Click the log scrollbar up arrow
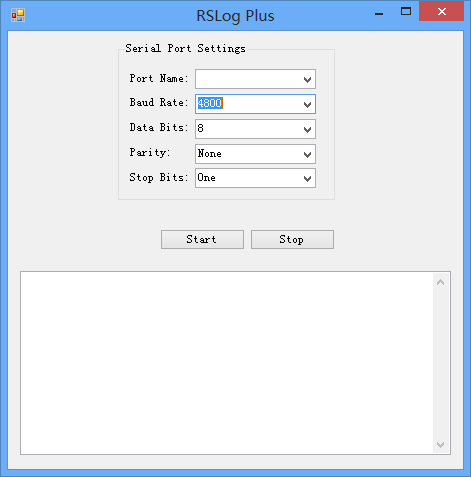The image size is (471, 477). click(x=441, y=282)
